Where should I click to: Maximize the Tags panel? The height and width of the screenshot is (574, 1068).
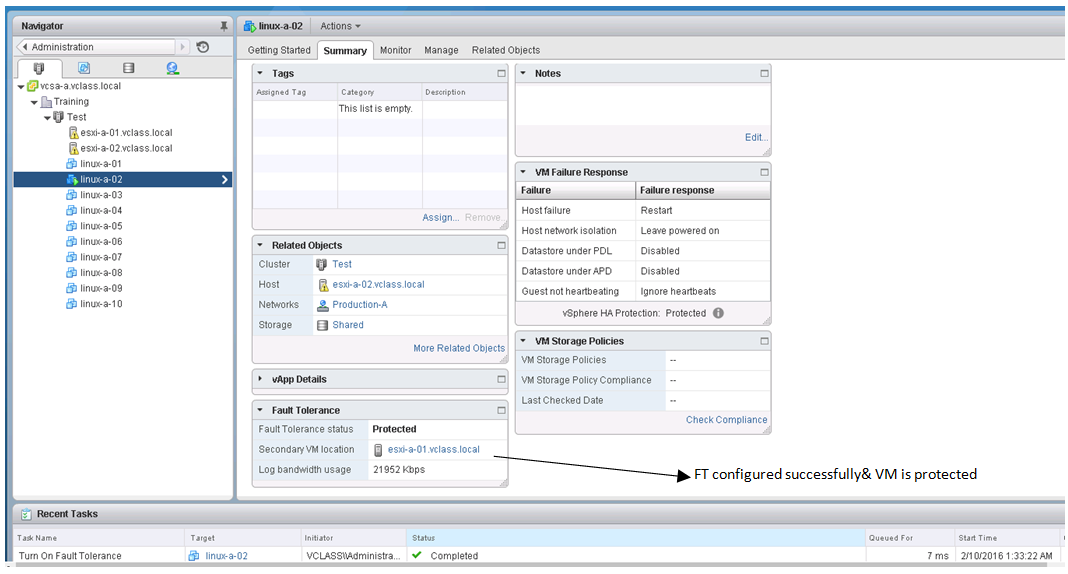click(x=501, y=74)
